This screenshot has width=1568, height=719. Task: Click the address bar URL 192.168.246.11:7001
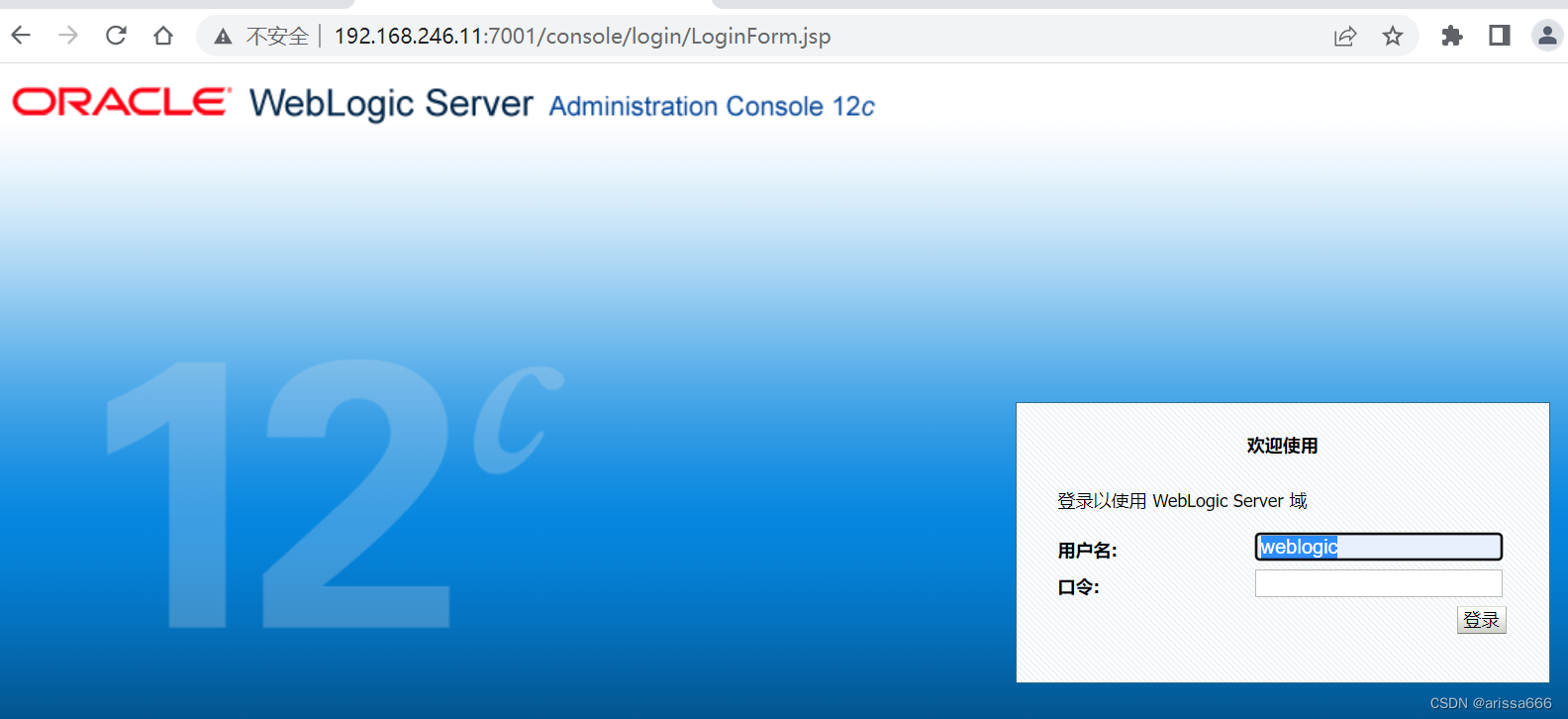pos(582,37)
